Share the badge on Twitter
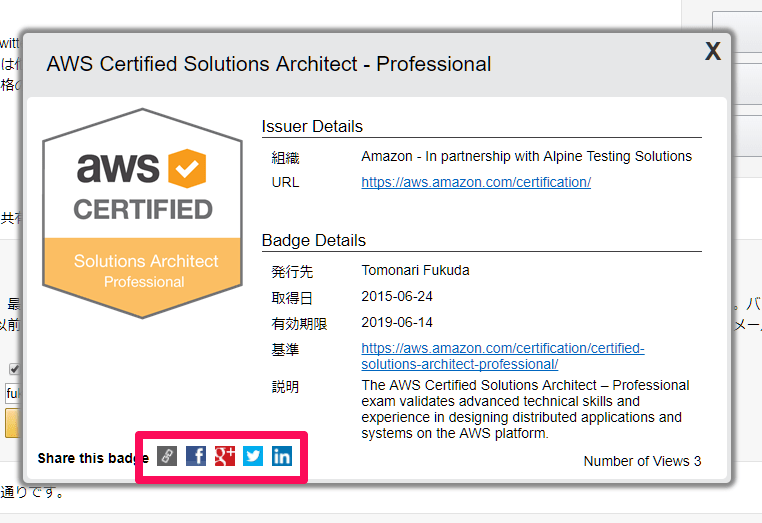 pyautogui.click(x=253, y=456)
